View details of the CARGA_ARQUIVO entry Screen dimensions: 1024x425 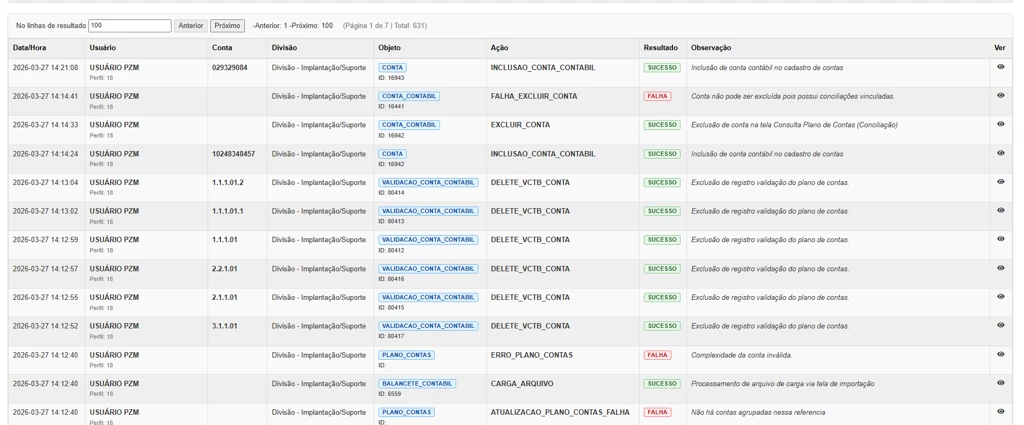pos(1000,383)
